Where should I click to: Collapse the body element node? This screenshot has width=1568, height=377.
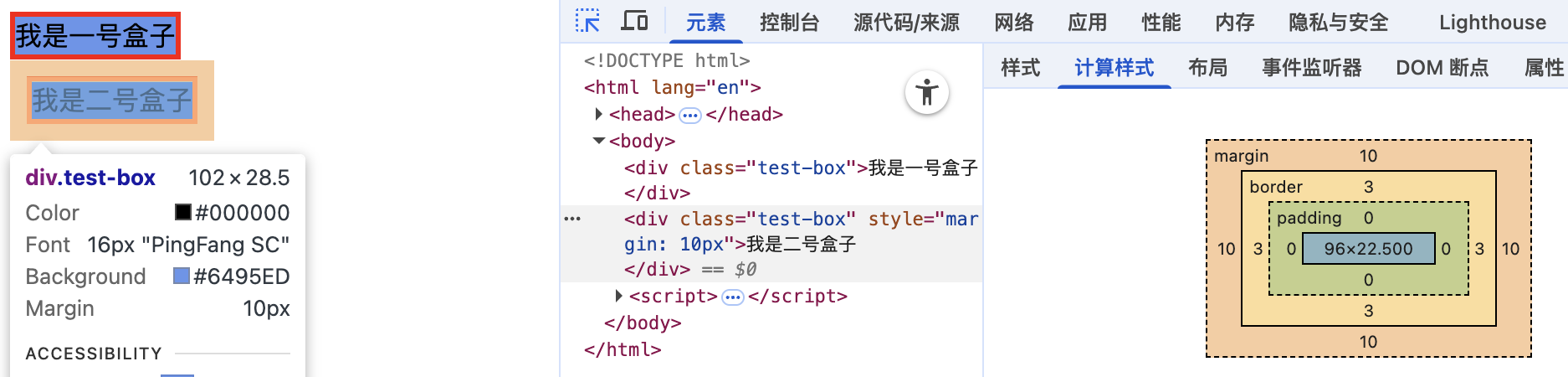(599, 141)
